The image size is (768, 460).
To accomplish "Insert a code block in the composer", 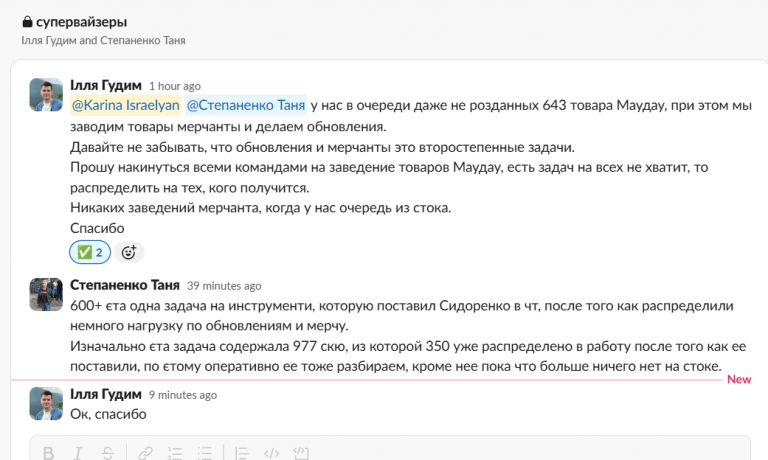I will pos(301,453).
